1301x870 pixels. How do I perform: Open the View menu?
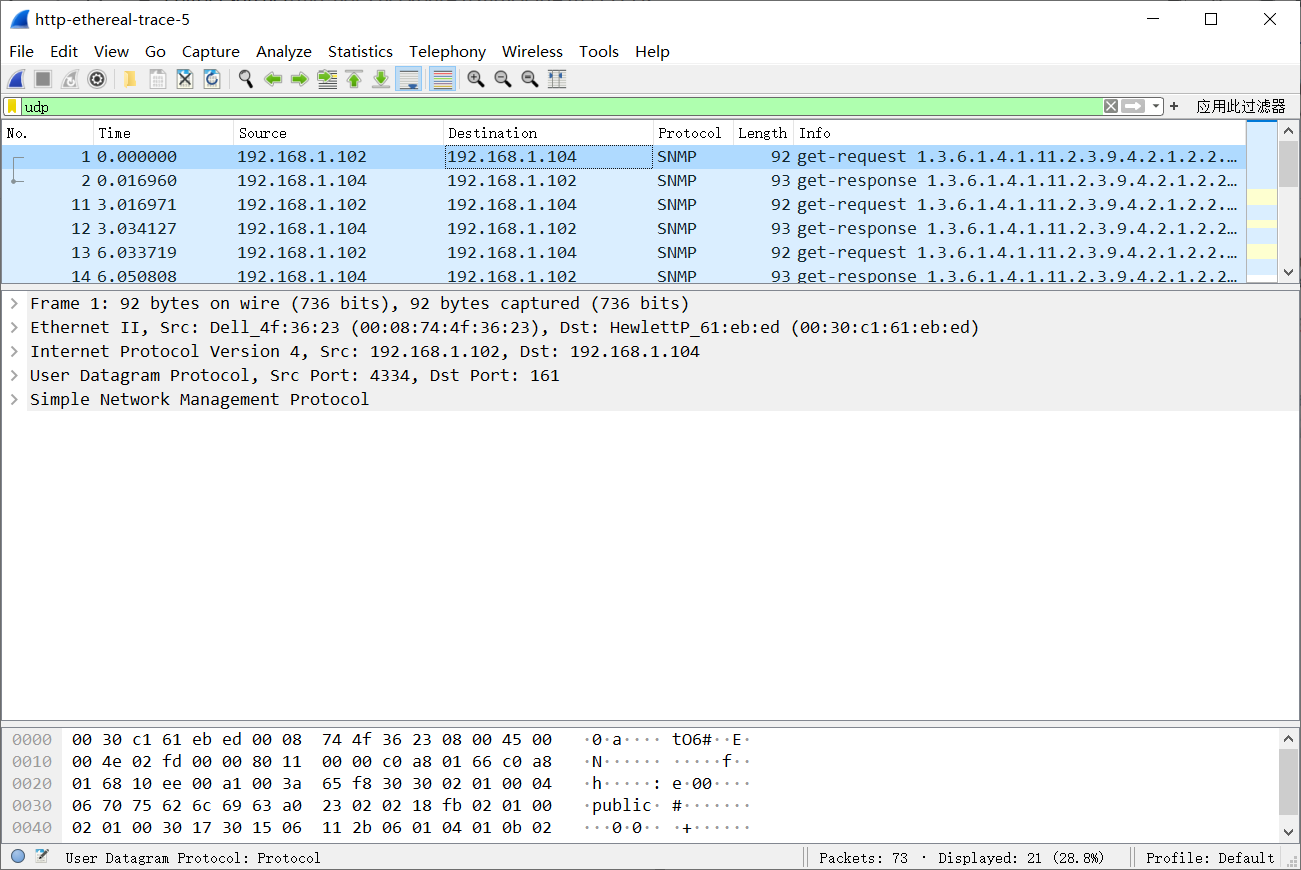point(111,51)
